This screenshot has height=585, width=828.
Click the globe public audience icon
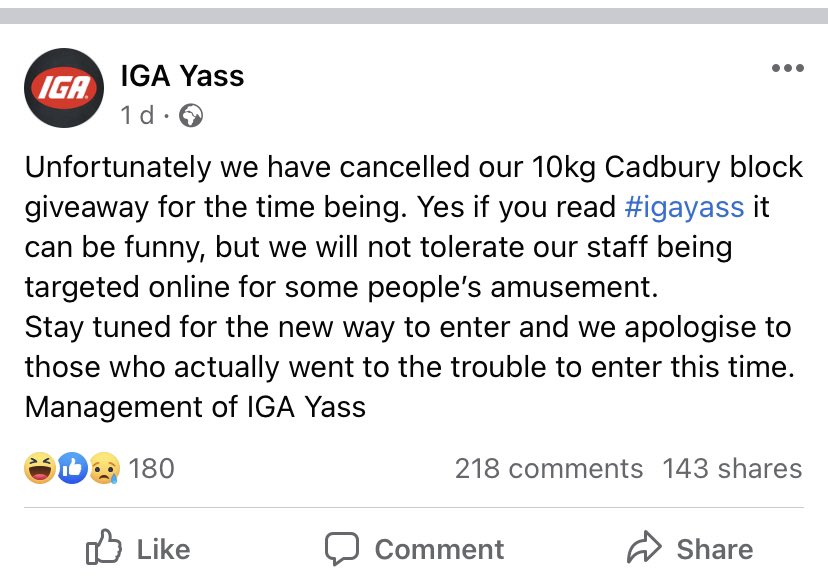190,117
